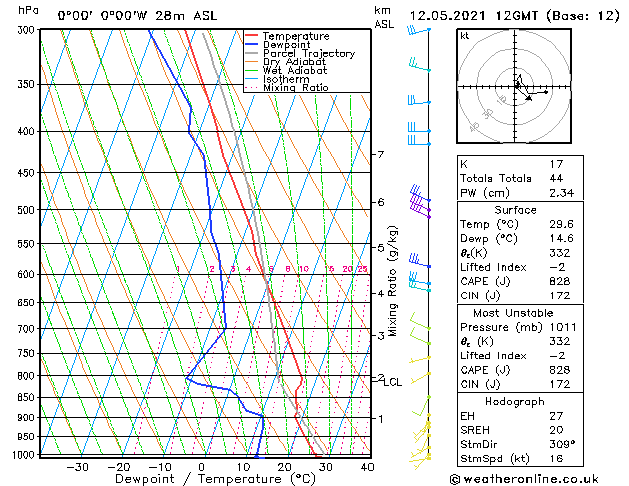Click the hodograph circle center
Viewport: 629px width, 486px height.
coord(515,87)
